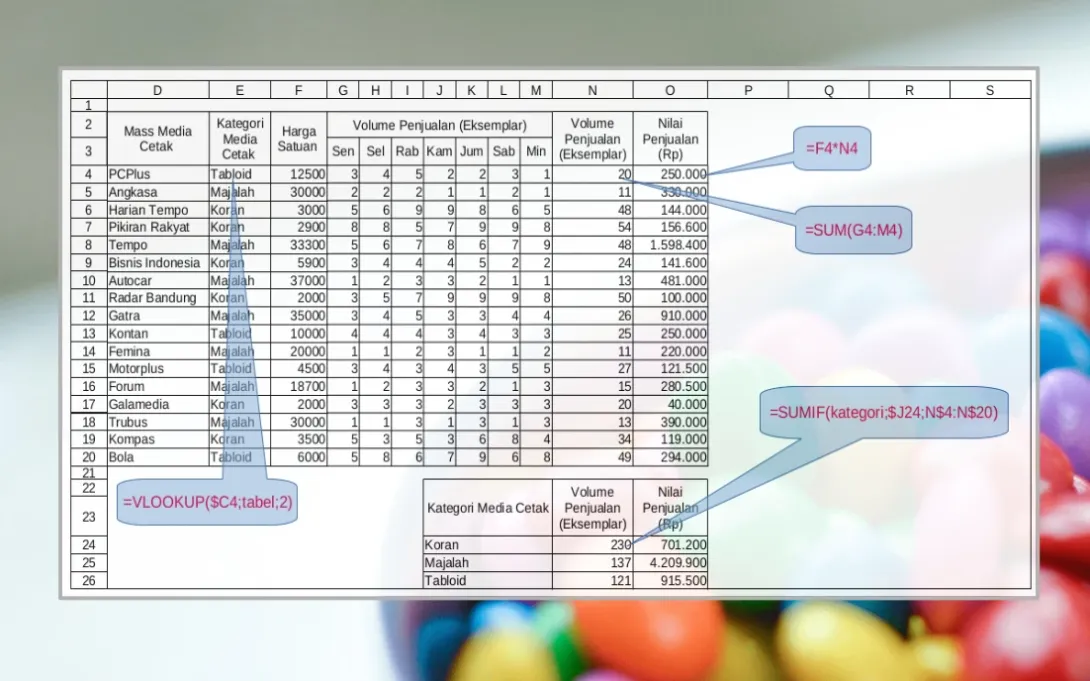This screenshot has height=681, width=1090.
Task: Click the Nilai Penjualan value 910.000
Action: [670, 315]
